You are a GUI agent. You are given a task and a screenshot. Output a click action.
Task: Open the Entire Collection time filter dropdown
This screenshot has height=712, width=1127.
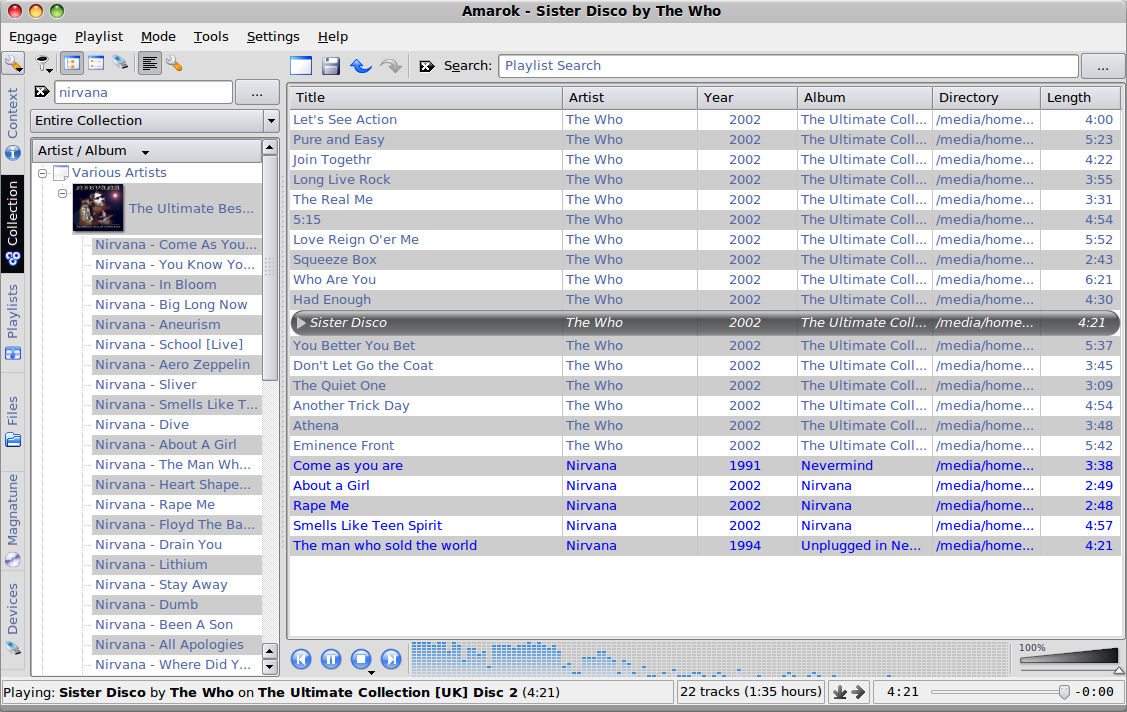(x=155, y=121)
